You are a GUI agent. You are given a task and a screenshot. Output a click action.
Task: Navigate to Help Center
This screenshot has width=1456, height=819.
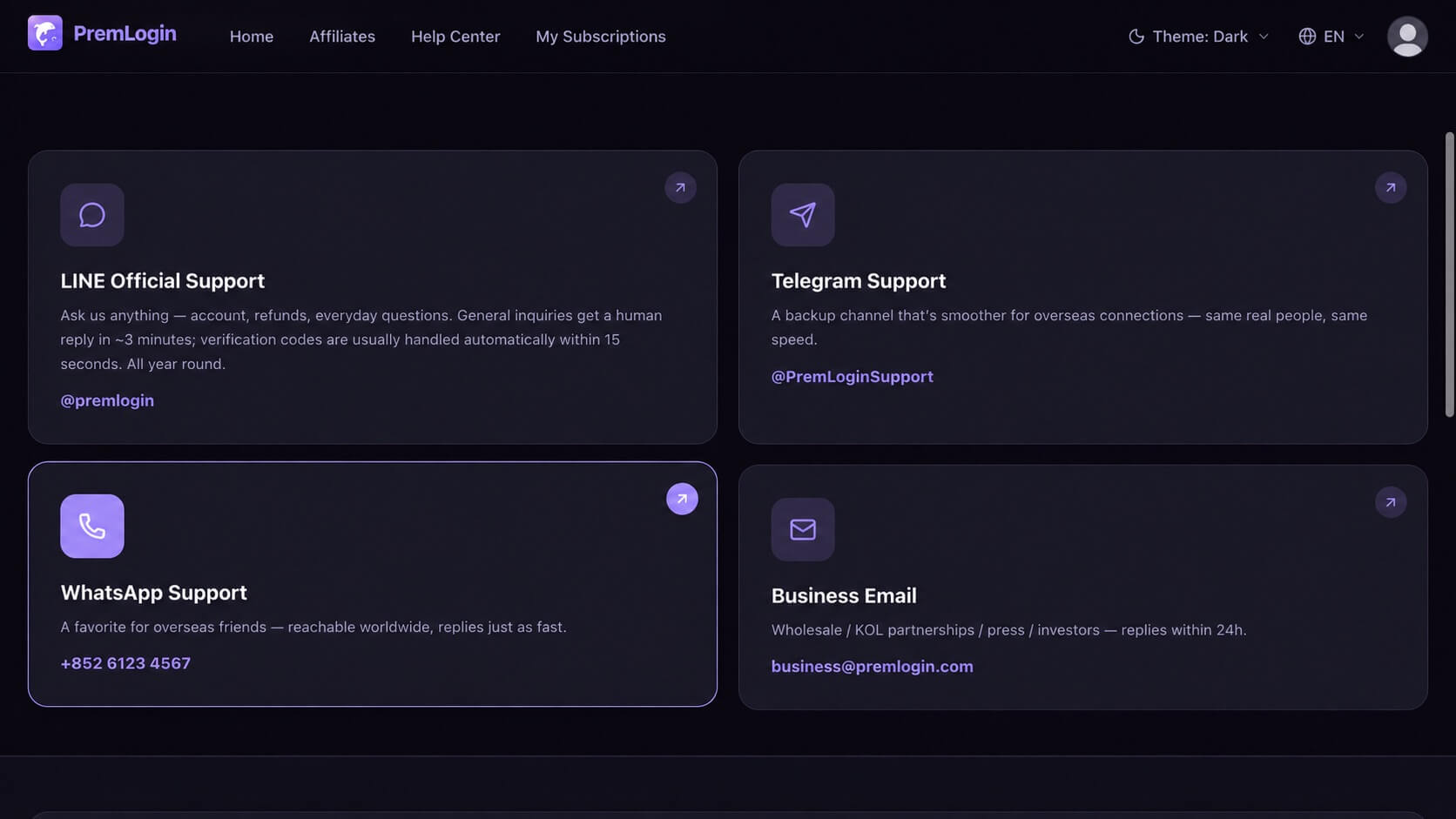455,37
